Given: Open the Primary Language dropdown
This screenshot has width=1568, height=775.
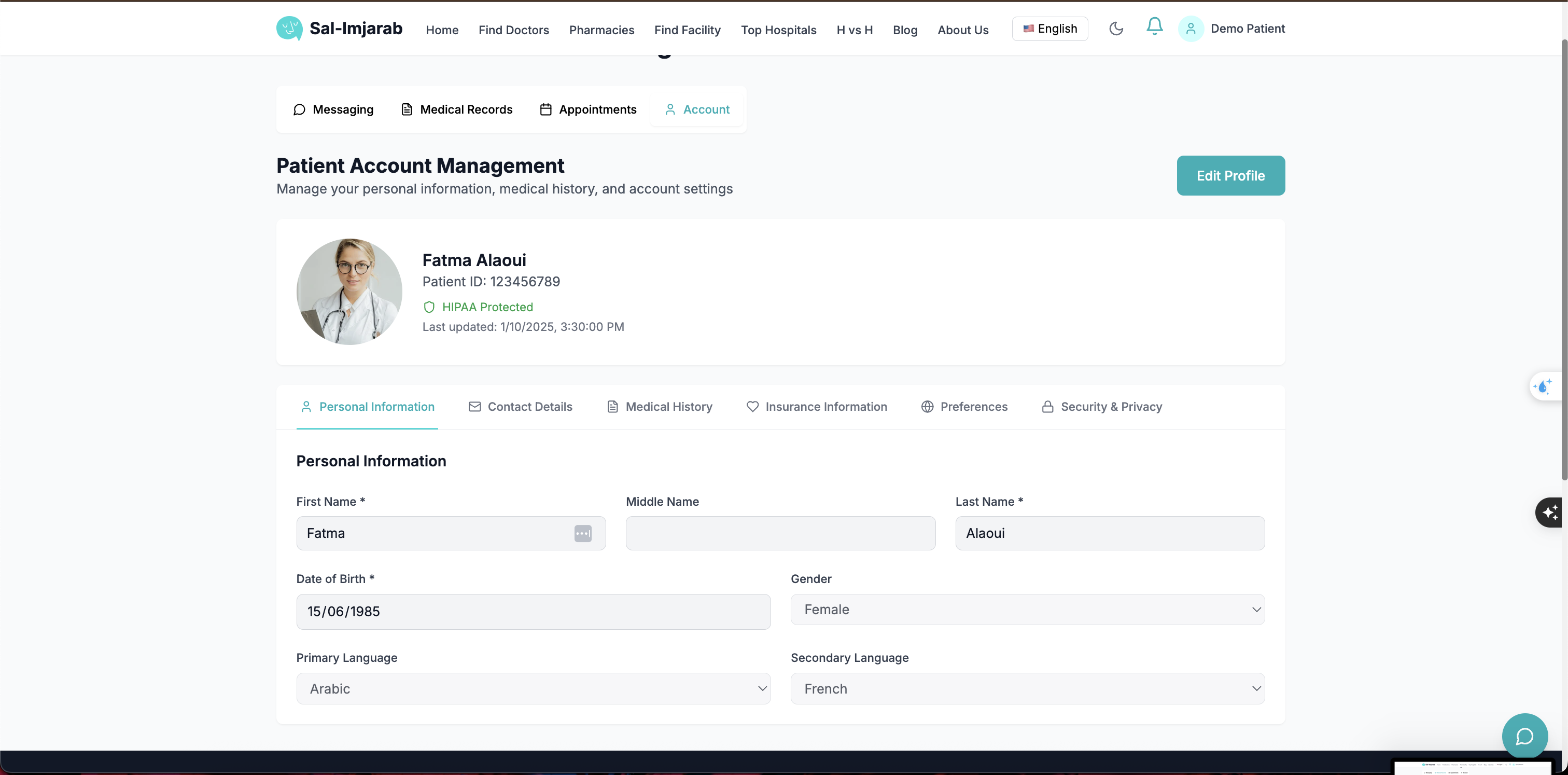Looking at the screenshot, I should 533,688.
